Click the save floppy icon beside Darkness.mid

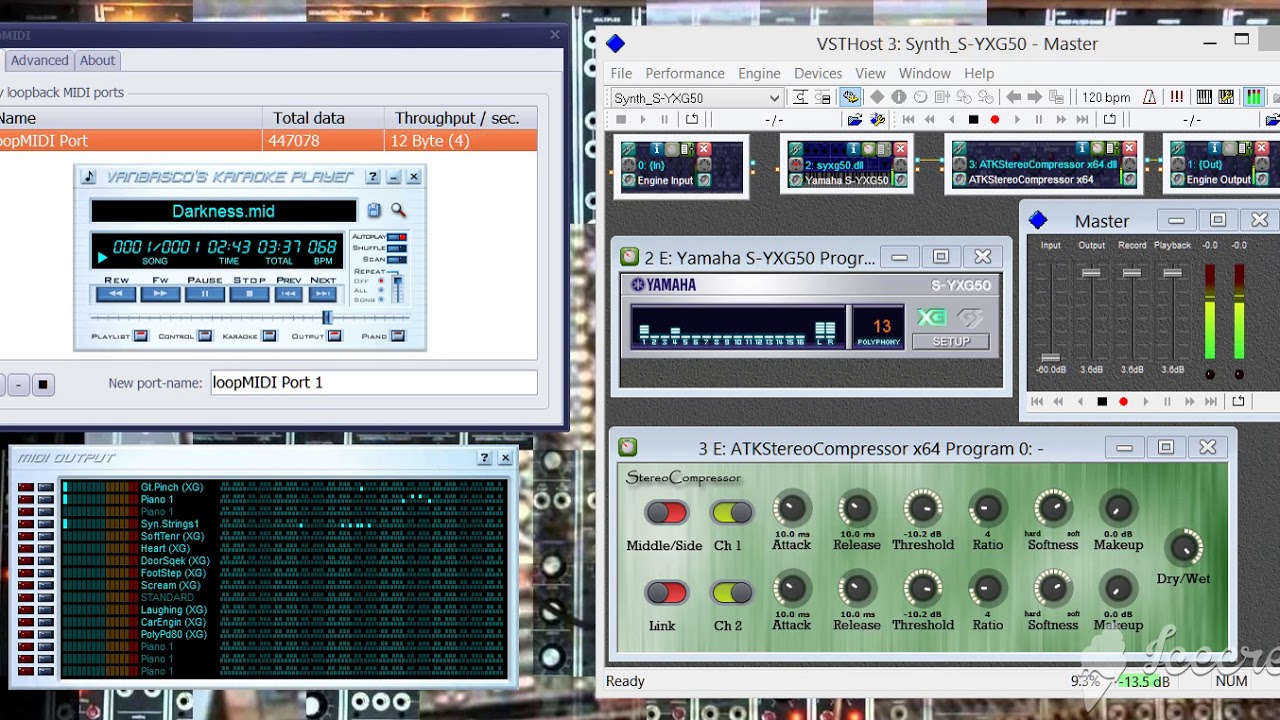374,211
